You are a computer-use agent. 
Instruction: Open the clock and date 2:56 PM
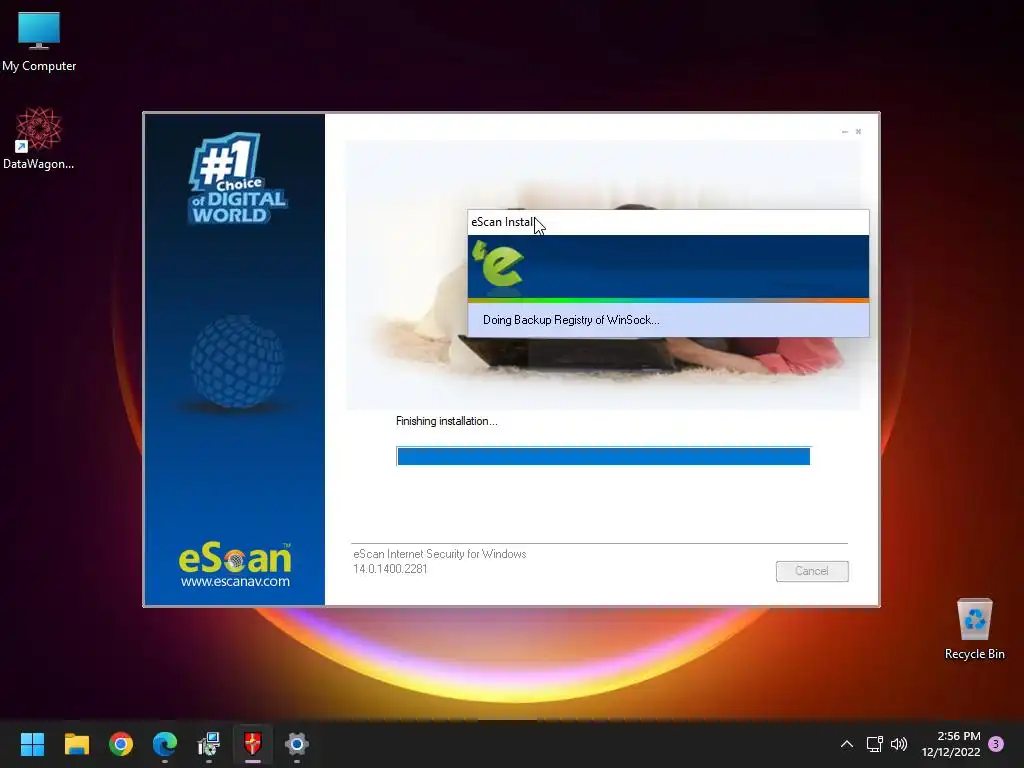(x=951, y=744)
